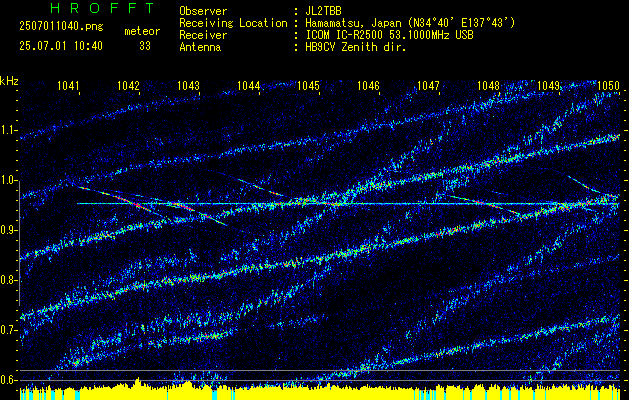The image size is (629, 400).
Task: Click the Receiver label
Action: pyautogui.click(x=203, y=35)
